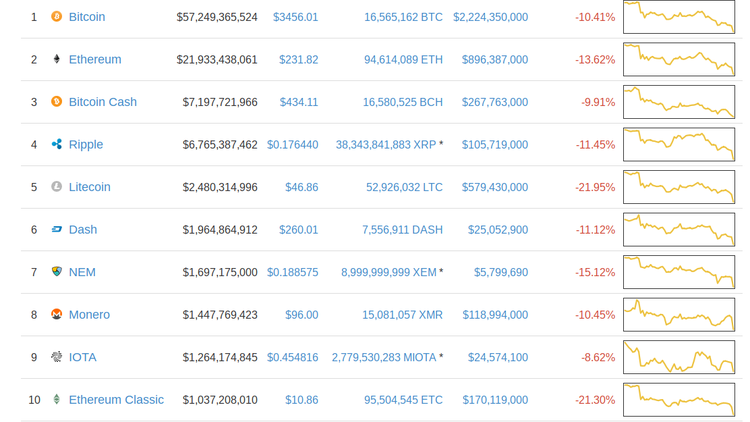Click the Ethereum Classic logo icon
Screen dimensions: 750x422
point(57,400)
